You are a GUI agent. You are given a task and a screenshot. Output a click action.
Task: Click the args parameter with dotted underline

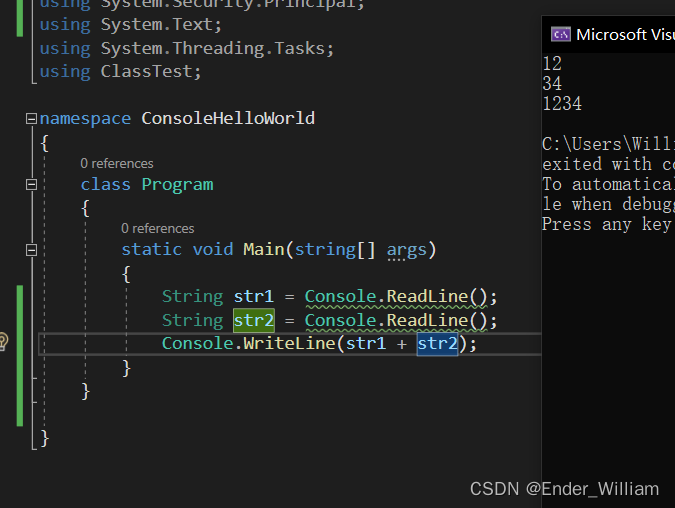tap(405, 249)
